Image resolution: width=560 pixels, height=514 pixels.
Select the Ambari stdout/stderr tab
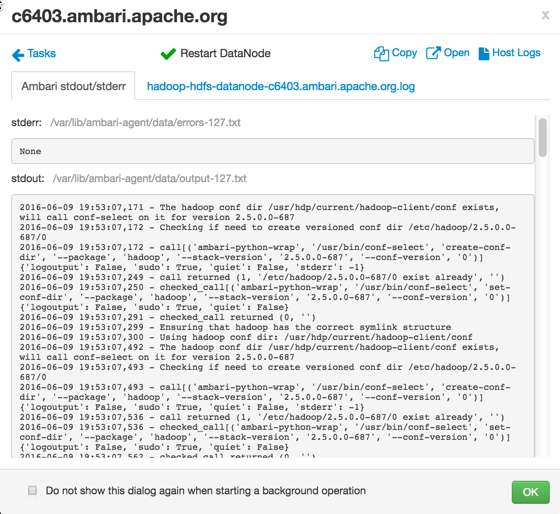click(x=73, y=86)
